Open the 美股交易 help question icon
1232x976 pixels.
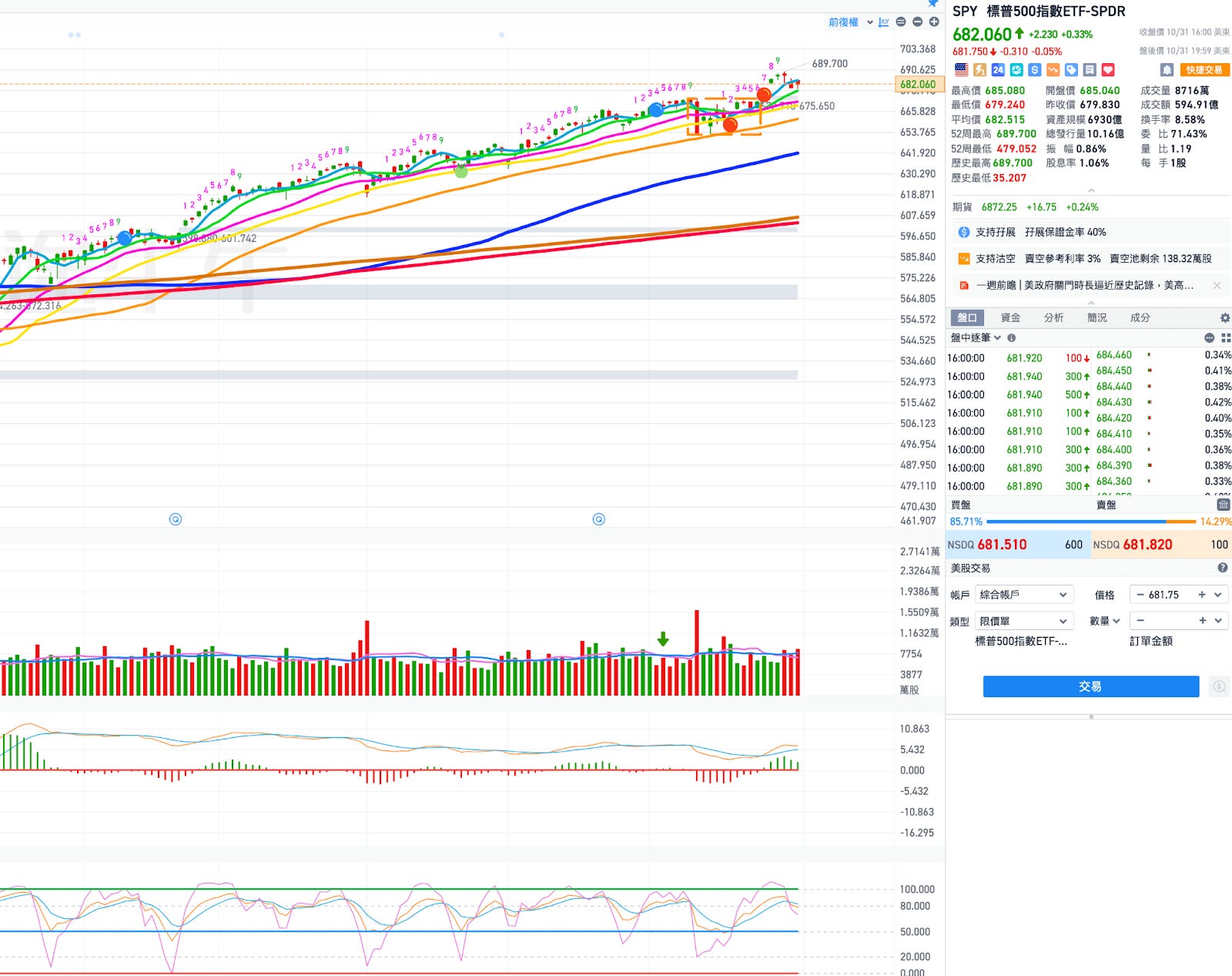point(1223,568)
